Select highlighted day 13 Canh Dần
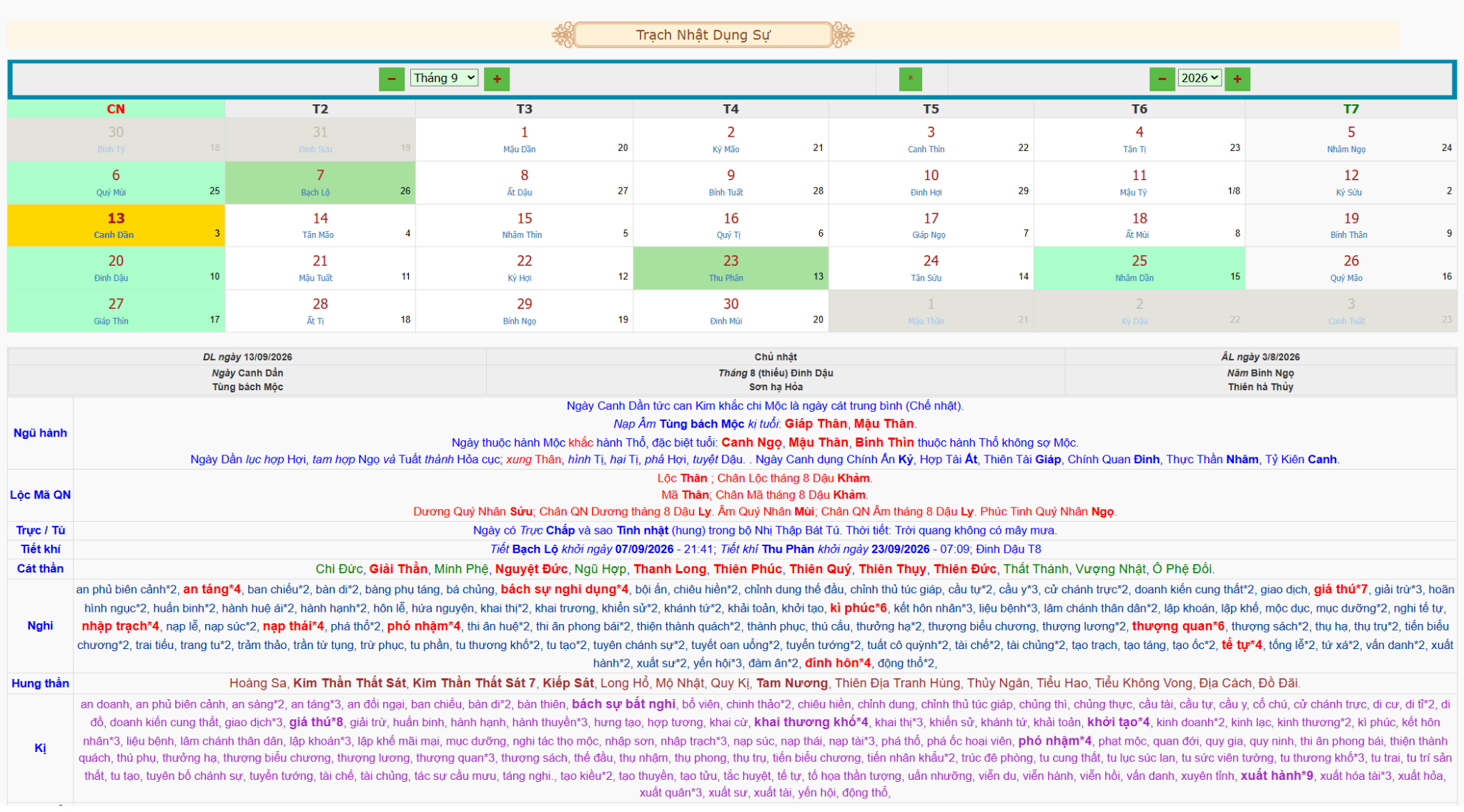The width and height of the screenshot is (1464, 812). point(116,226)
